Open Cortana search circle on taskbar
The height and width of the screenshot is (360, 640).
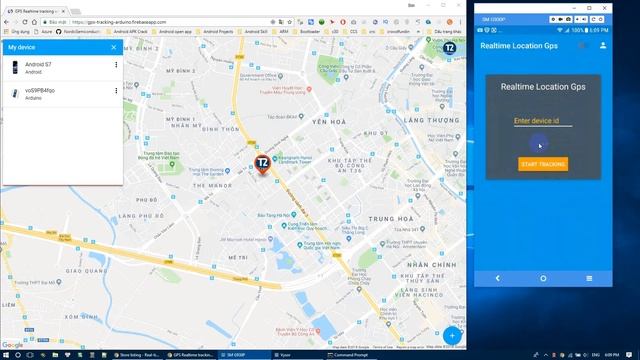coord(18,355)
